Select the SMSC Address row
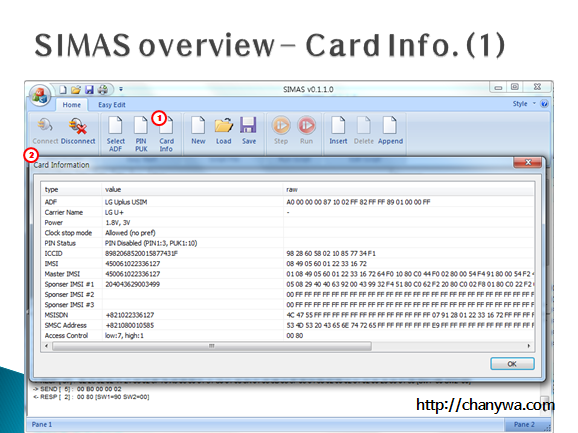The height and width of the screenshot is (433, 578). click(x=288, y=325)
